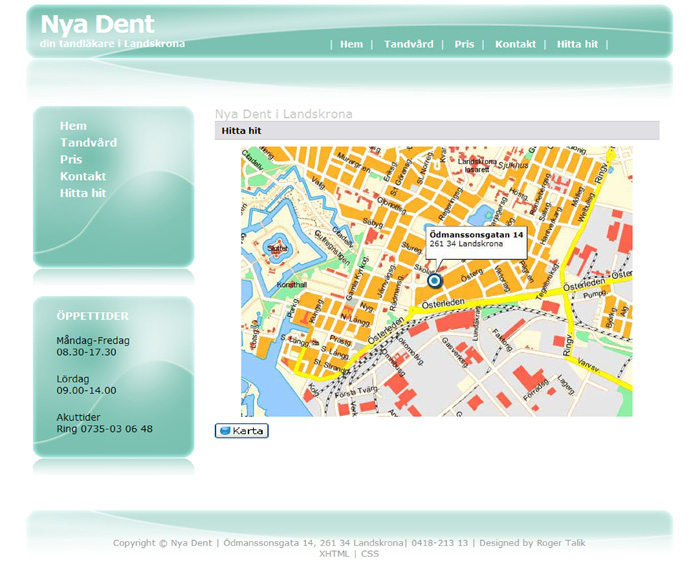The width and height of the screenshot is (700, 582).
Task: Click the Hitta hit section heading bar
Action: (x=437, y=131)
